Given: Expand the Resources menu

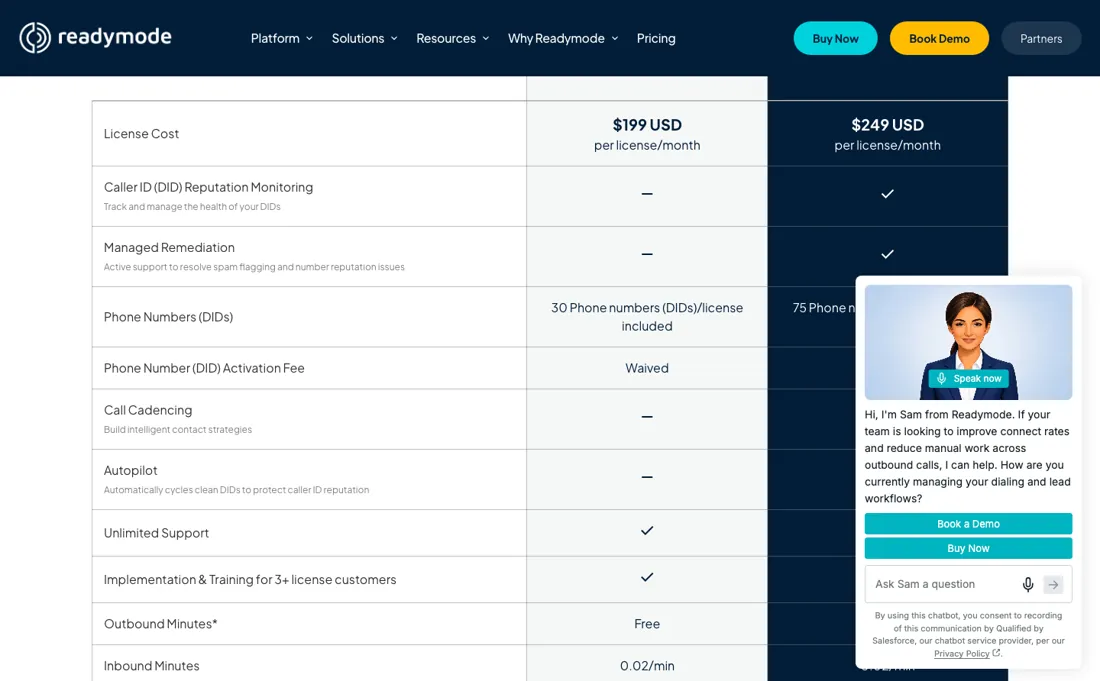Looking at the screenshot, I should (452, 39).
